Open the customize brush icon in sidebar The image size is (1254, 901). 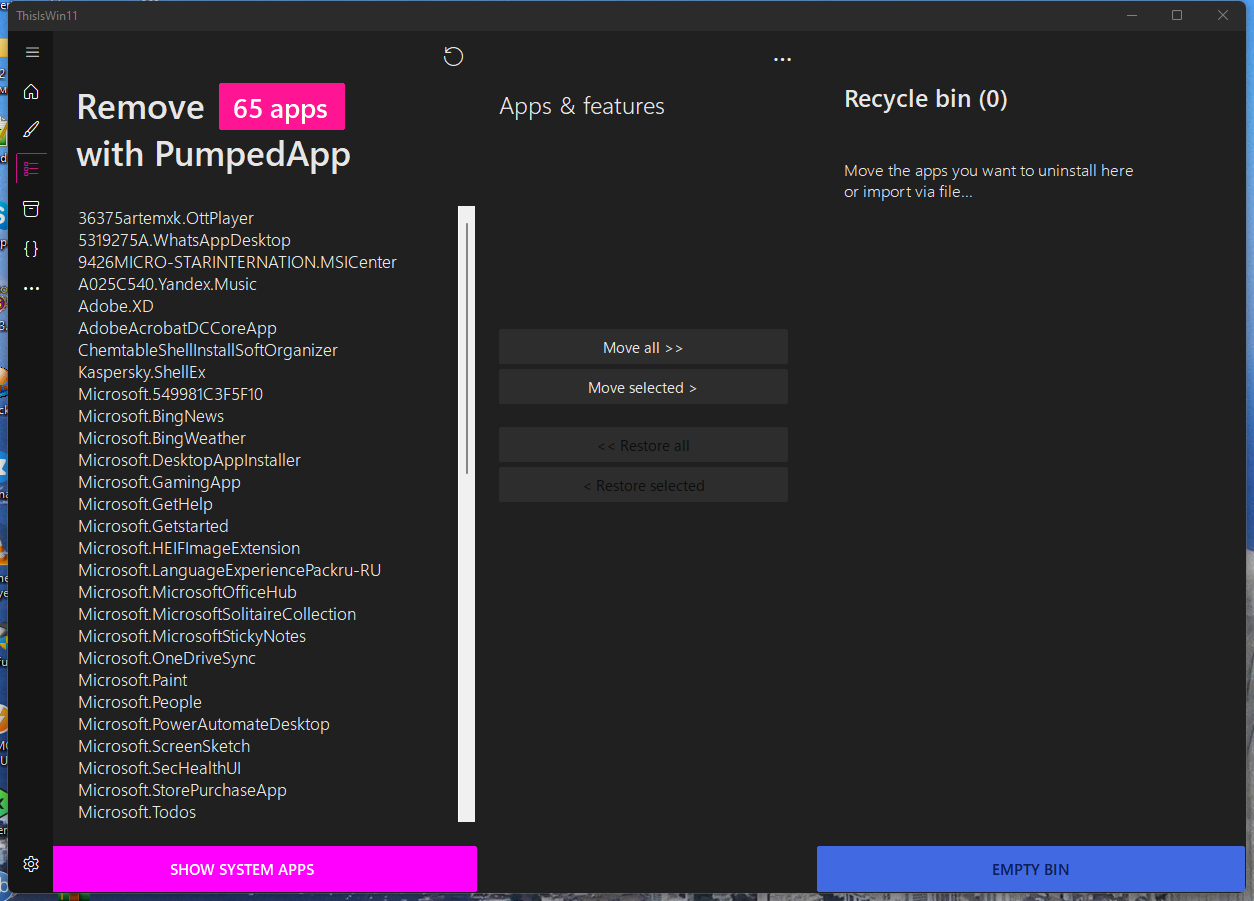[32, 130]
